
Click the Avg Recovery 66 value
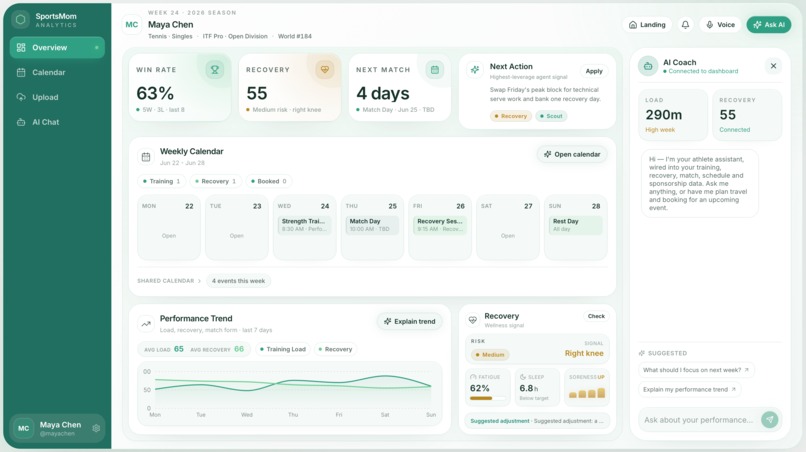point(239,349)
